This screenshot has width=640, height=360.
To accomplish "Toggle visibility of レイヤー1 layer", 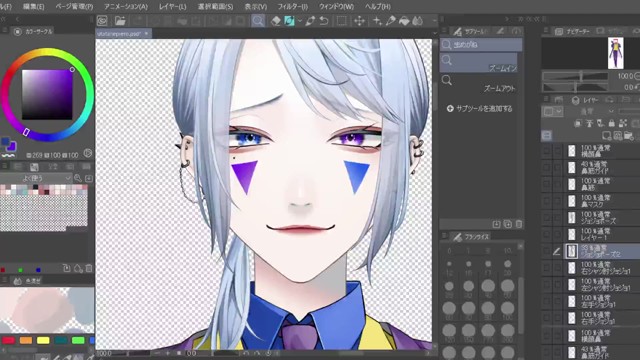I will click(x=546, y=234).
